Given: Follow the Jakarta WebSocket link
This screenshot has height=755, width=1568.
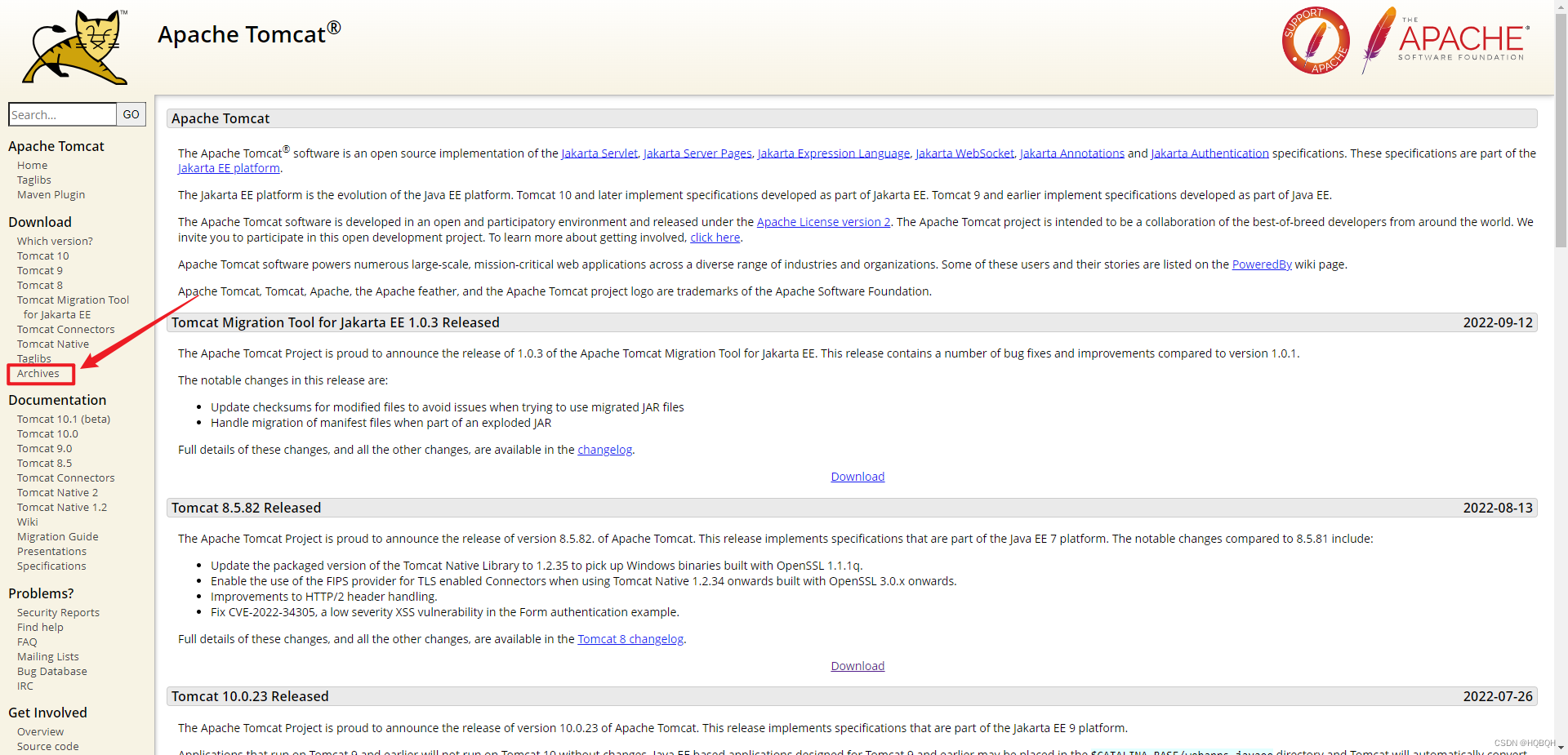Looking at the screenshot, I should click(x=964, y=153).
